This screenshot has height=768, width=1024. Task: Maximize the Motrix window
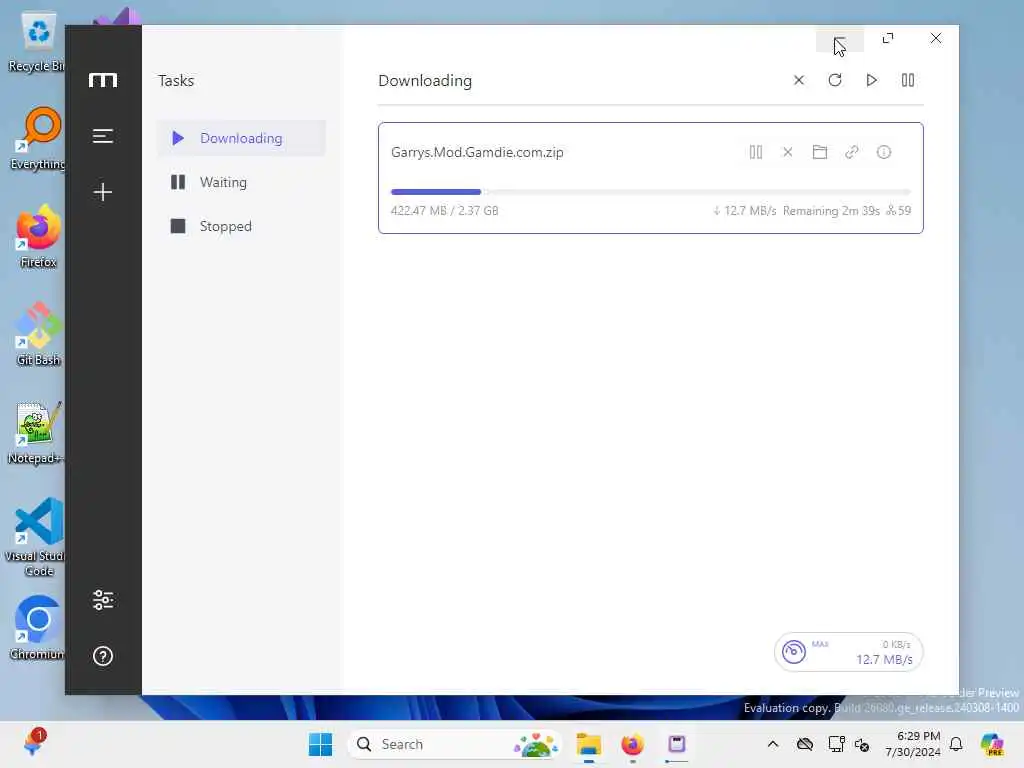point(888,39)
